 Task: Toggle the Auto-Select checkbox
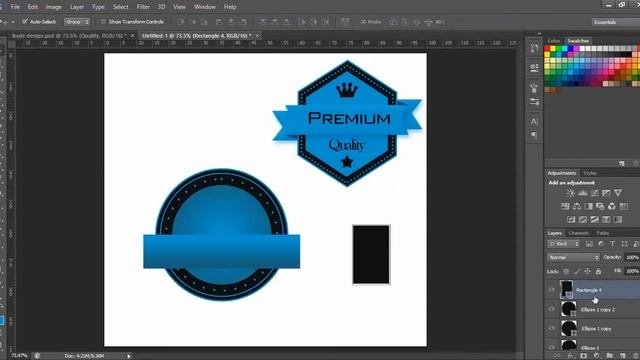(x=25, y=21)
